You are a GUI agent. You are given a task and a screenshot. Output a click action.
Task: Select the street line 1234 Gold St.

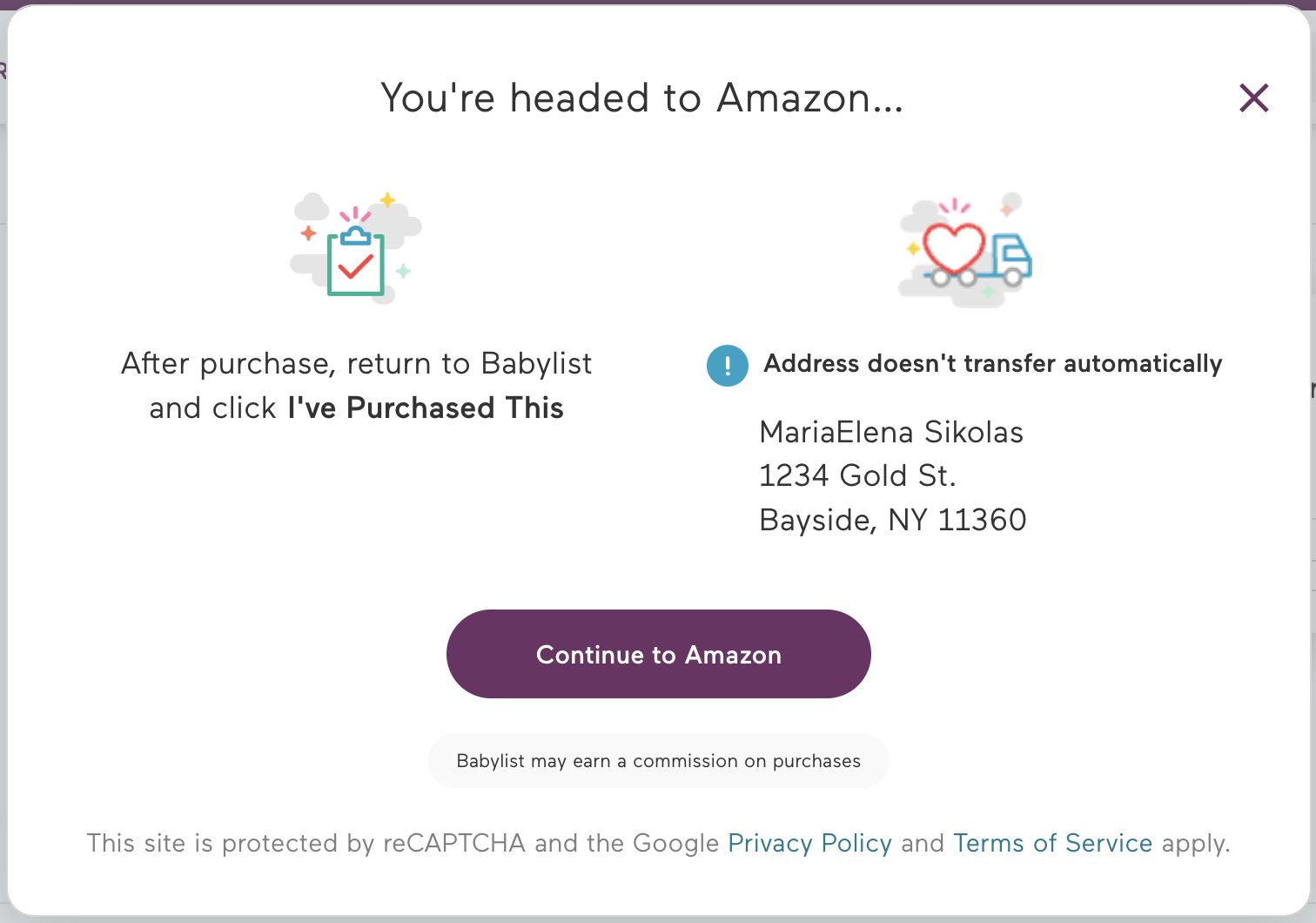coord(857,475)
